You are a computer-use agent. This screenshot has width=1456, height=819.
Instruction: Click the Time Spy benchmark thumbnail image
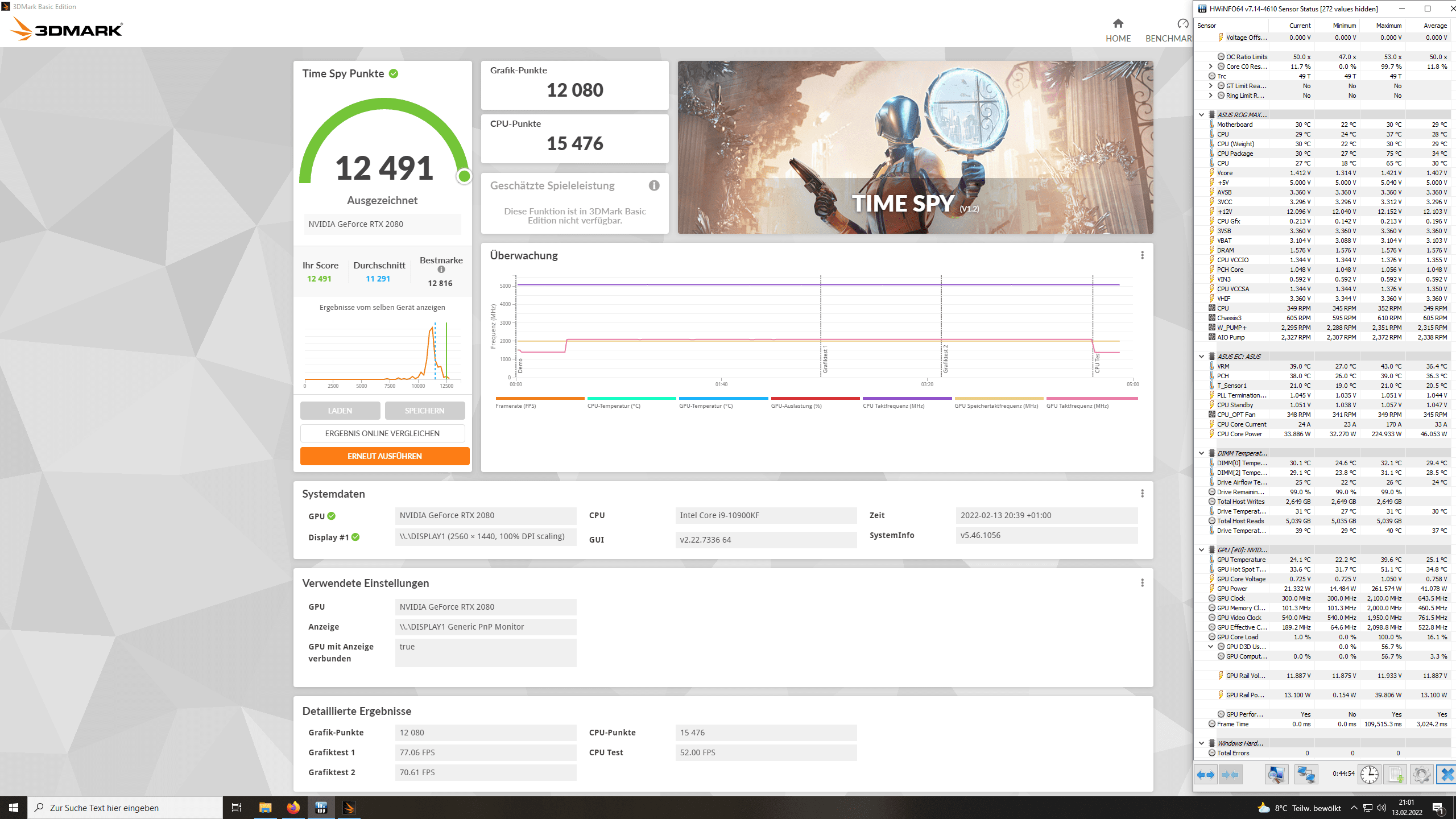(x=915, y=147)
